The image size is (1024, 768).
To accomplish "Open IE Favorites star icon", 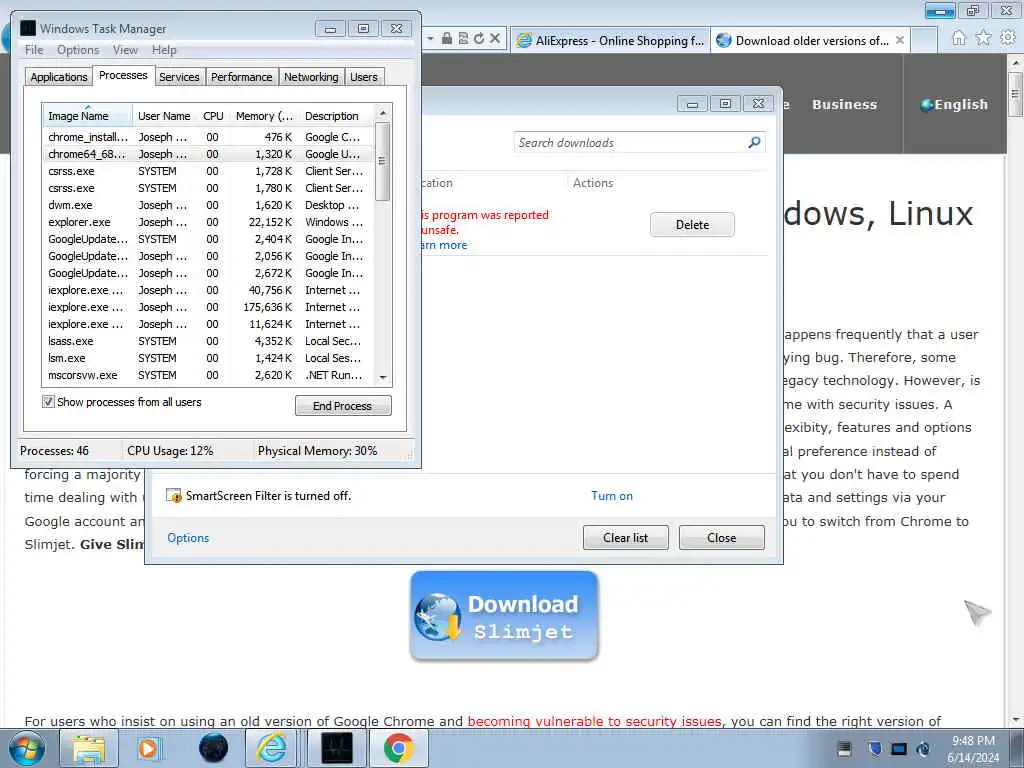I will 983,38.
